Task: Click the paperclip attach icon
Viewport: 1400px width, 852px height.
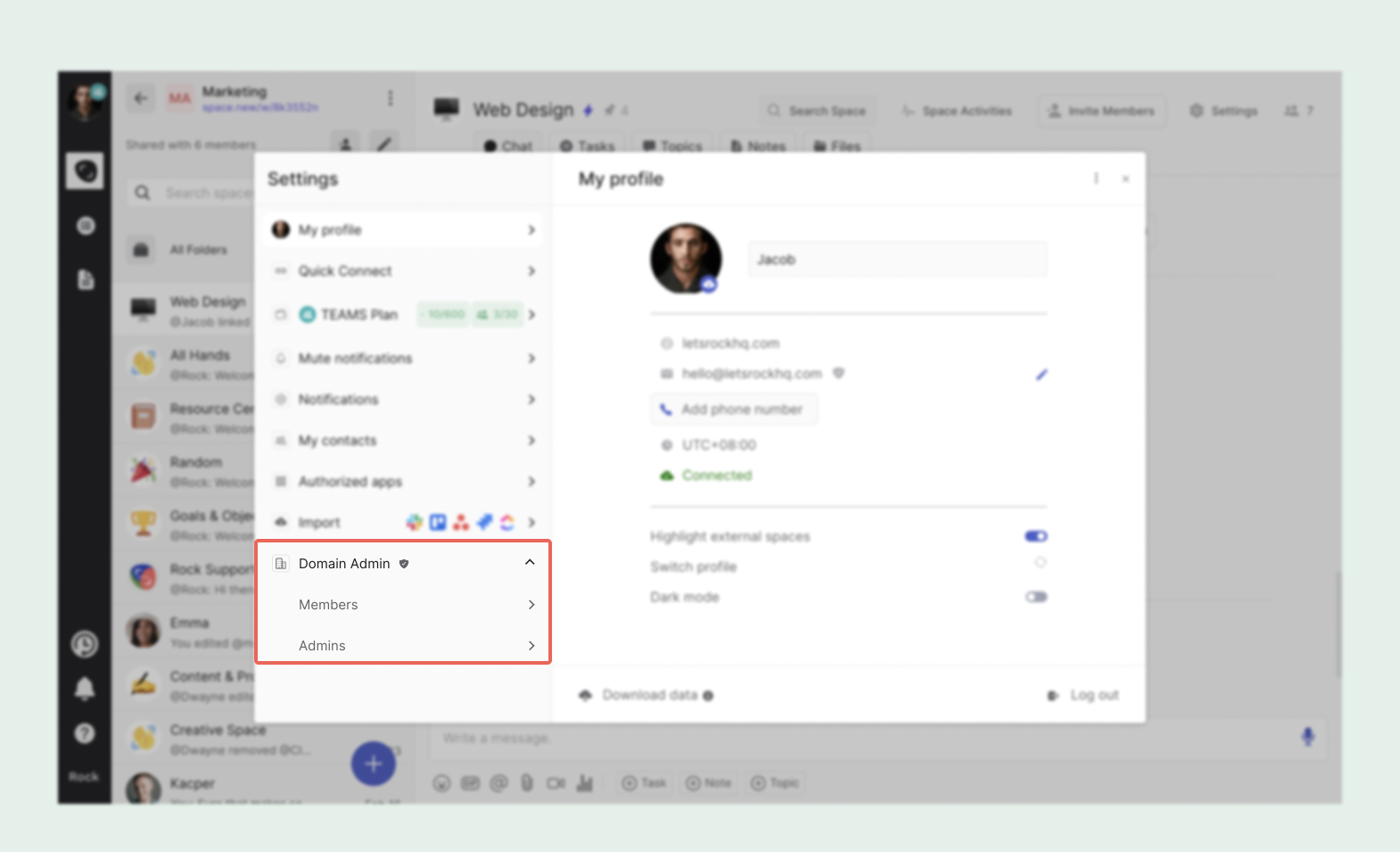Action: tap(527, 783)
